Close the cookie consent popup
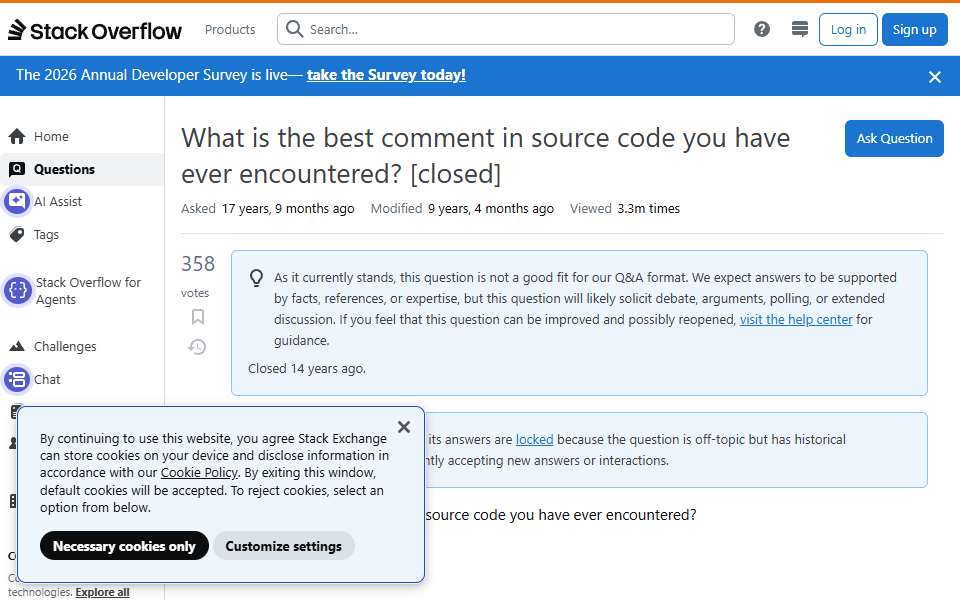This screenshot has height=600, width=960. pos(404,427)
